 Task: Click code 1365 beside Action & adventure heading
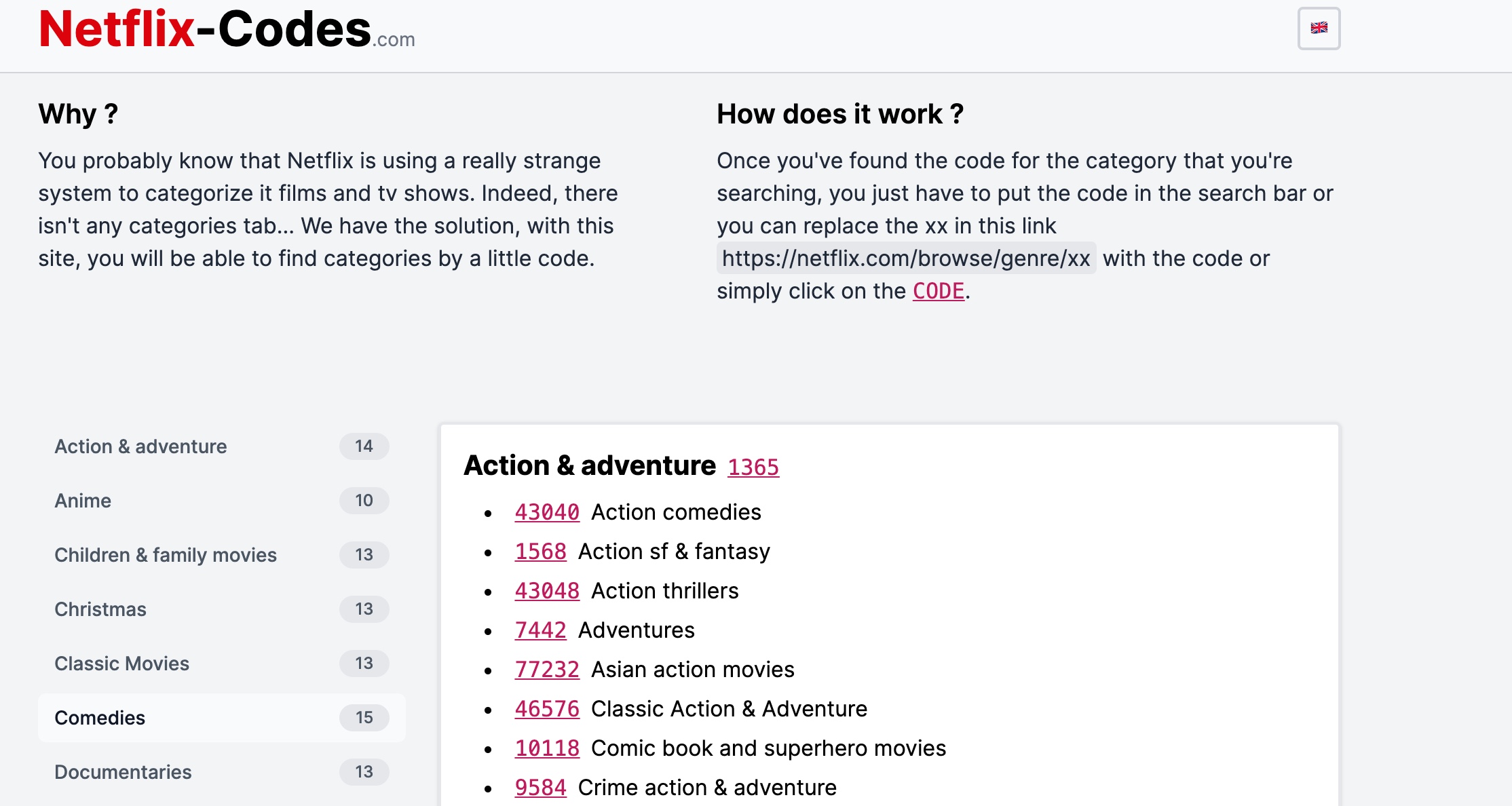[x=753, y=467]
